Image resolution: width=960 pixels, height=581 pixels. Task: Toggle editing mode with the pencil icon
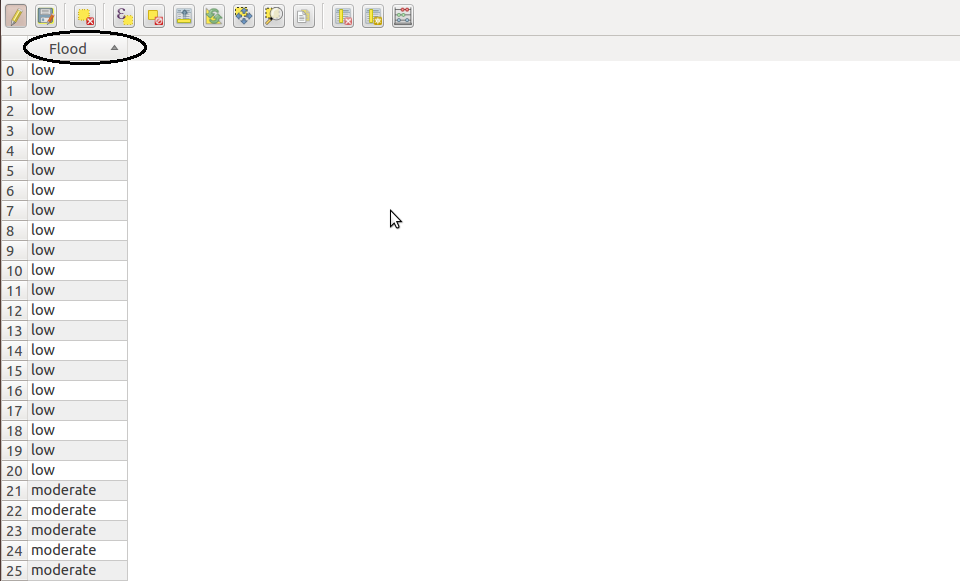(16, 17)
